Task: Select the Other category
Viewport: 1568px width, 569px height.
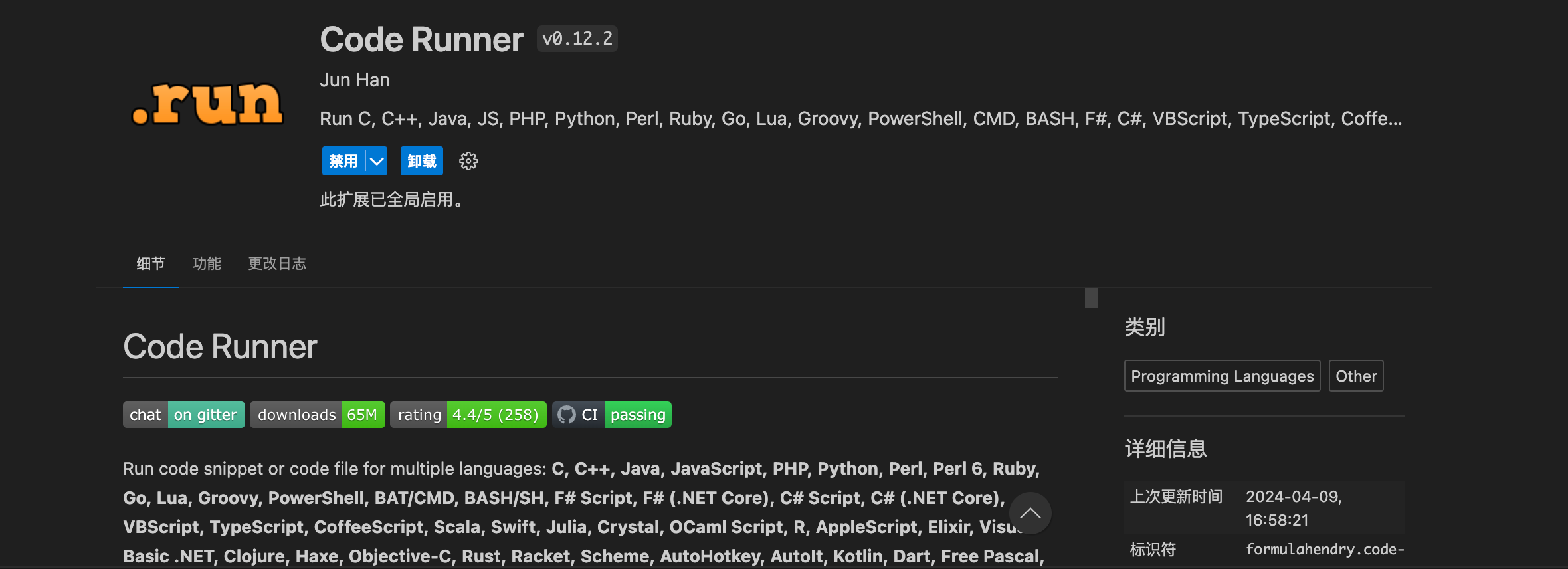Action: (x=1355, y=375)
